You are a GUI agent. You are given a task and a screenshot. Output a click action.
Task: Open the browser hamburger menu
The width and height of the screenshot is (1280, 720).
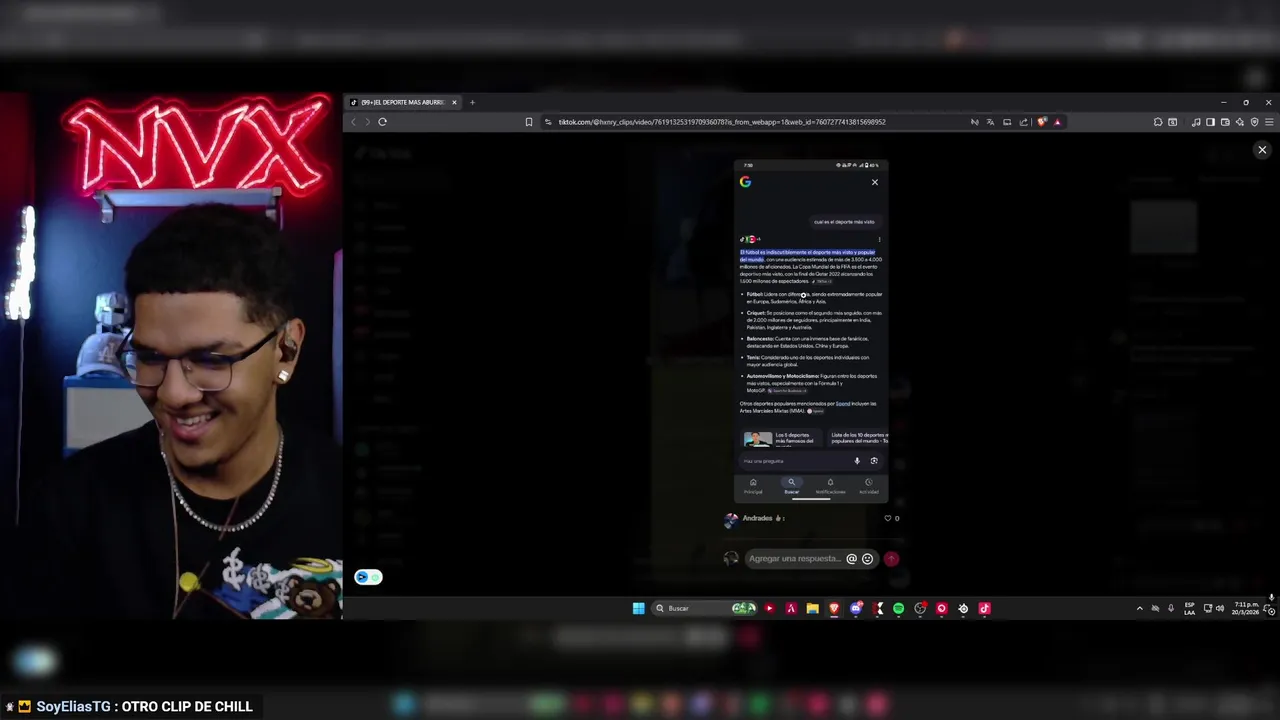pos(1269,122)
